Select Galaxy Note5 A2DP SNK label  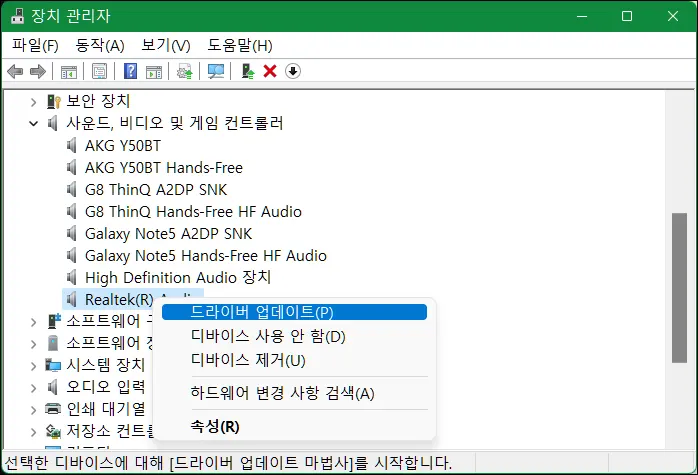(x=168, y=234)
